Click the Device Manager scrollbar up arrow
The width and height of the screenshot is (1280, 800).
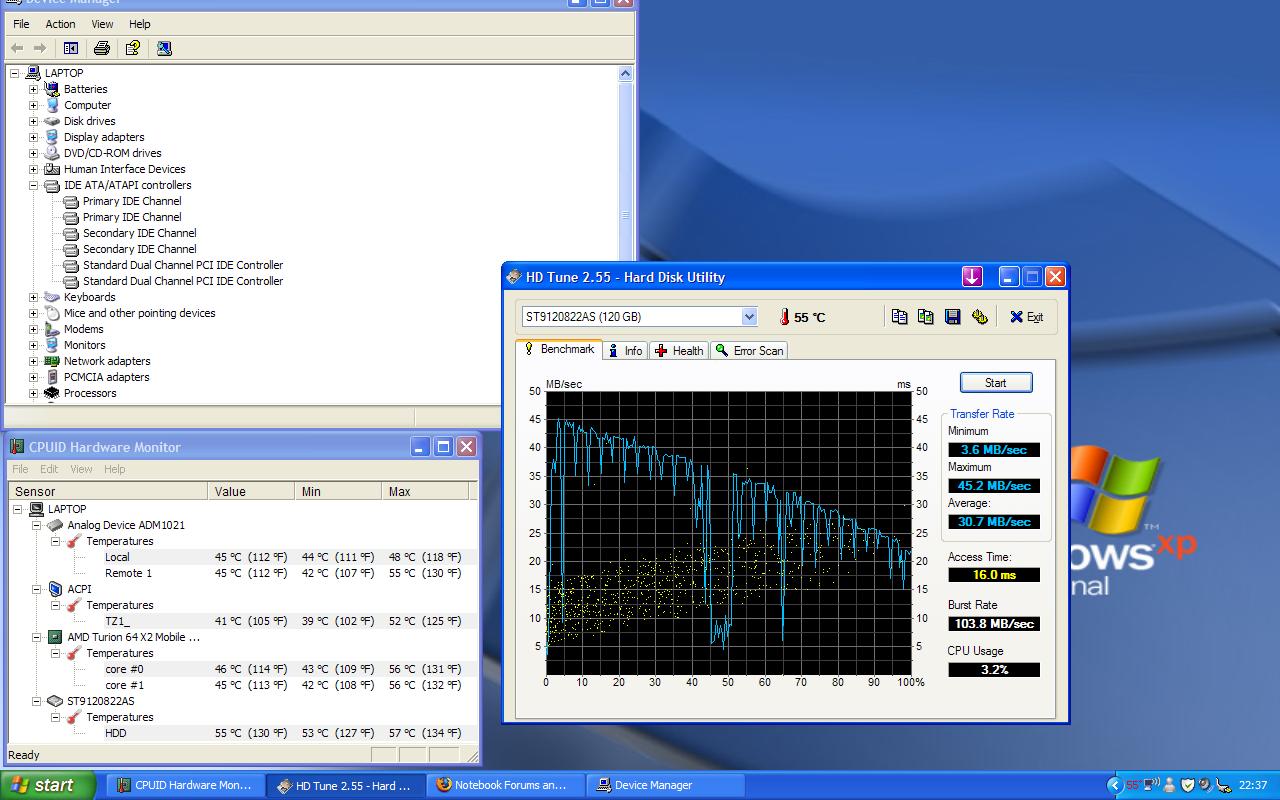(626, 74)
